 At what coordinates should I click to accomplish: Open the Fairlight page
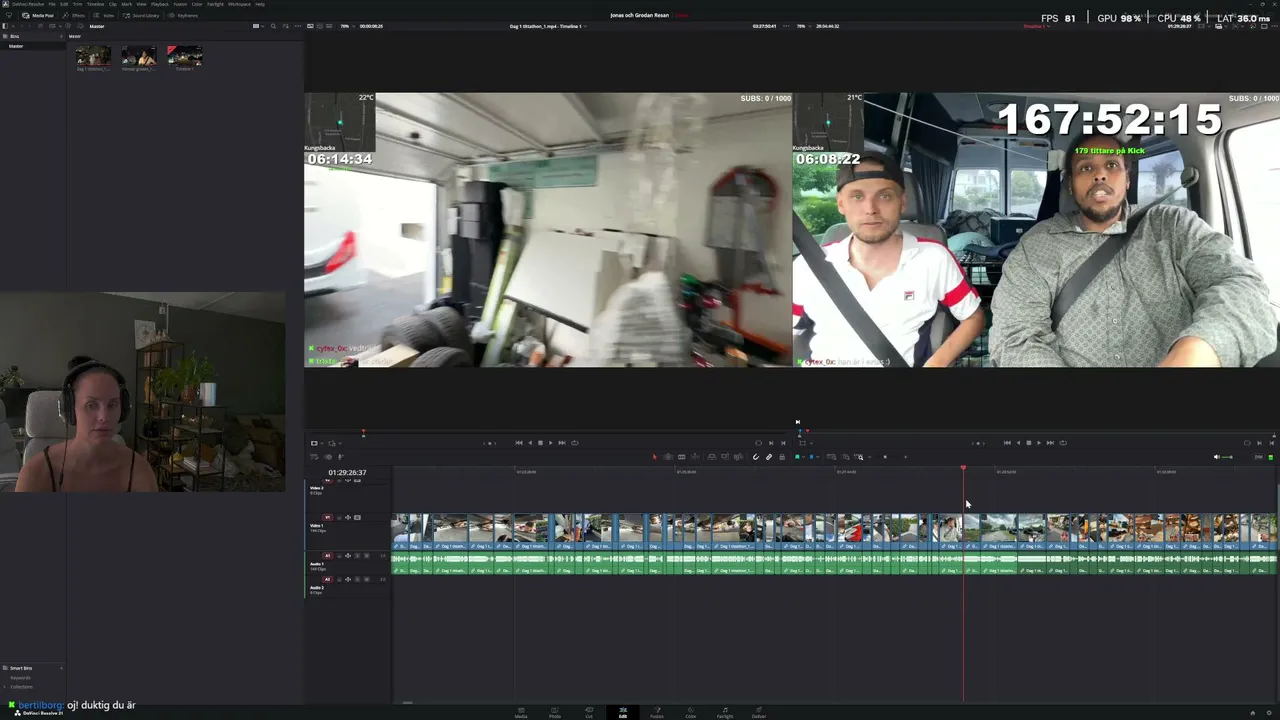(x=725, y=712)
